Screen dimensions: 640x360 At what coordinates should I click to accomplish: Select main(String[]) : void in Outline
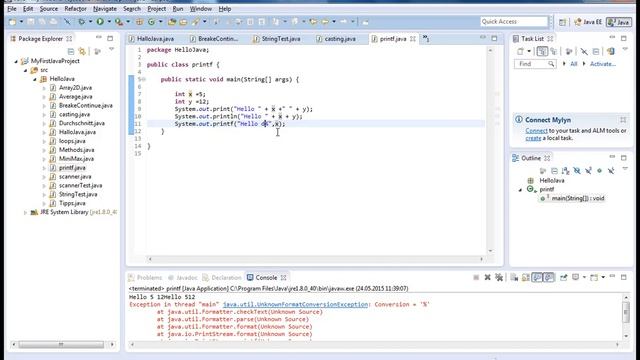coord(578,198)
